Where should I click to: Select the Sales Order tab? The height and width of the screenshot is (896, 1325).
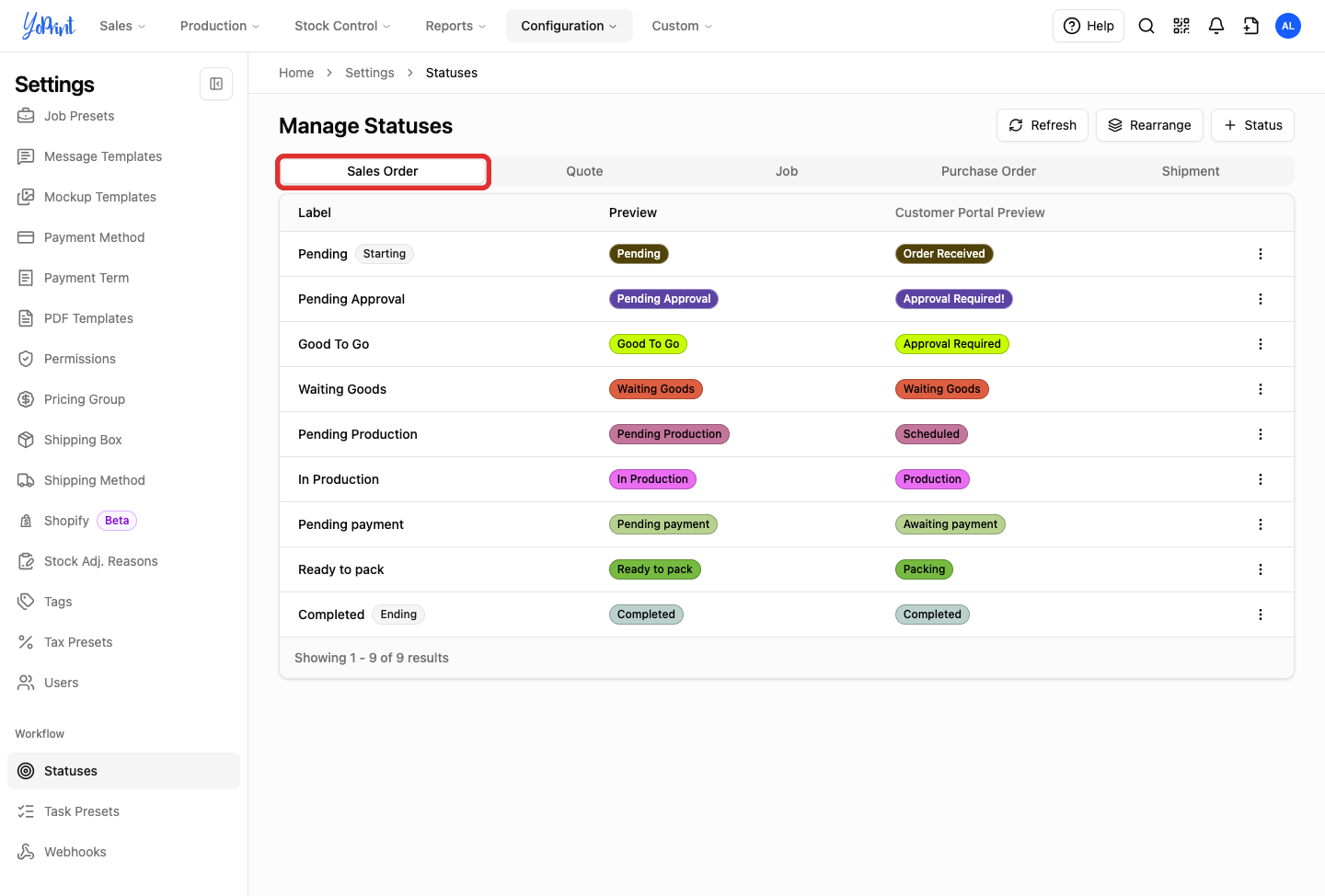[x=383, y=171]
